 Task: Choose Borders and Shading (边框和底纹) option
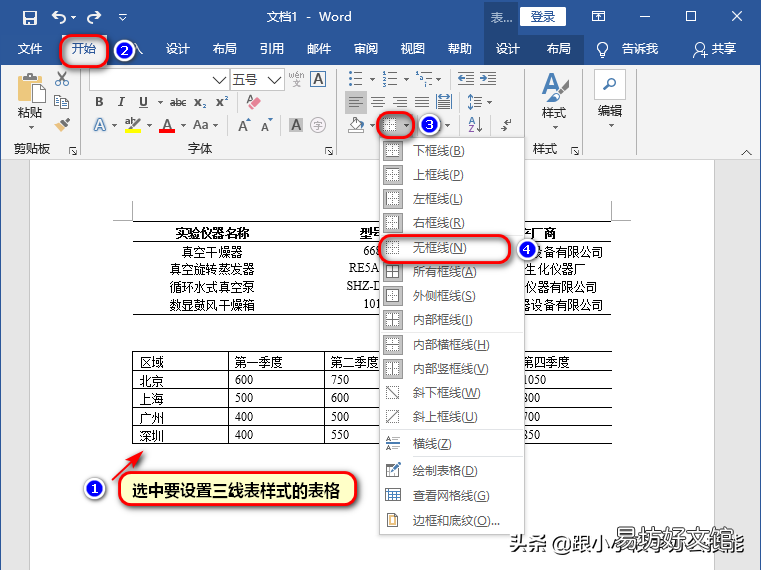(452, 521)
